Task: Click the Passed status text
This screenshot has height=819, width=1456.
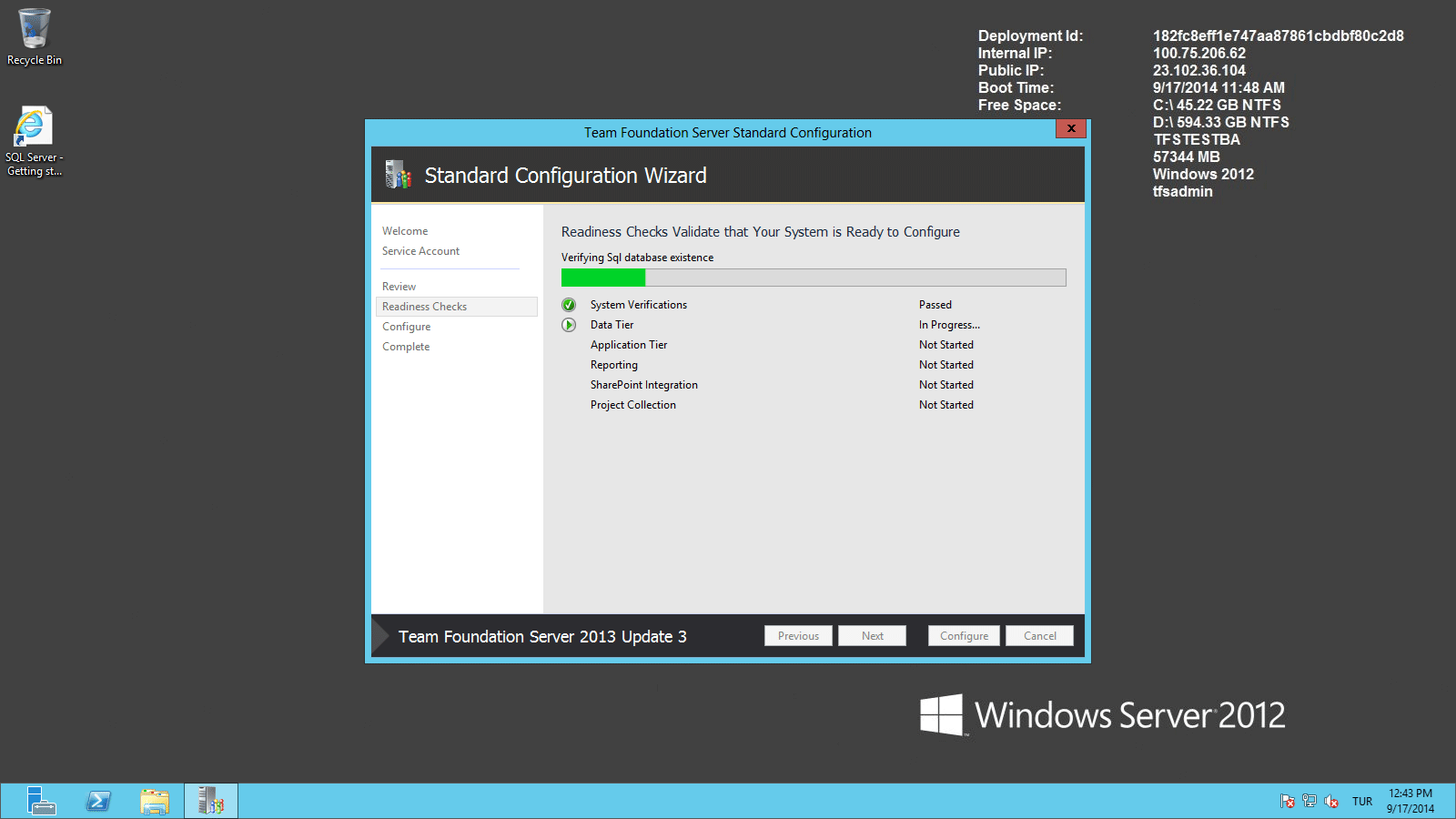Action: pyautogui.click(x=935, y=305)
